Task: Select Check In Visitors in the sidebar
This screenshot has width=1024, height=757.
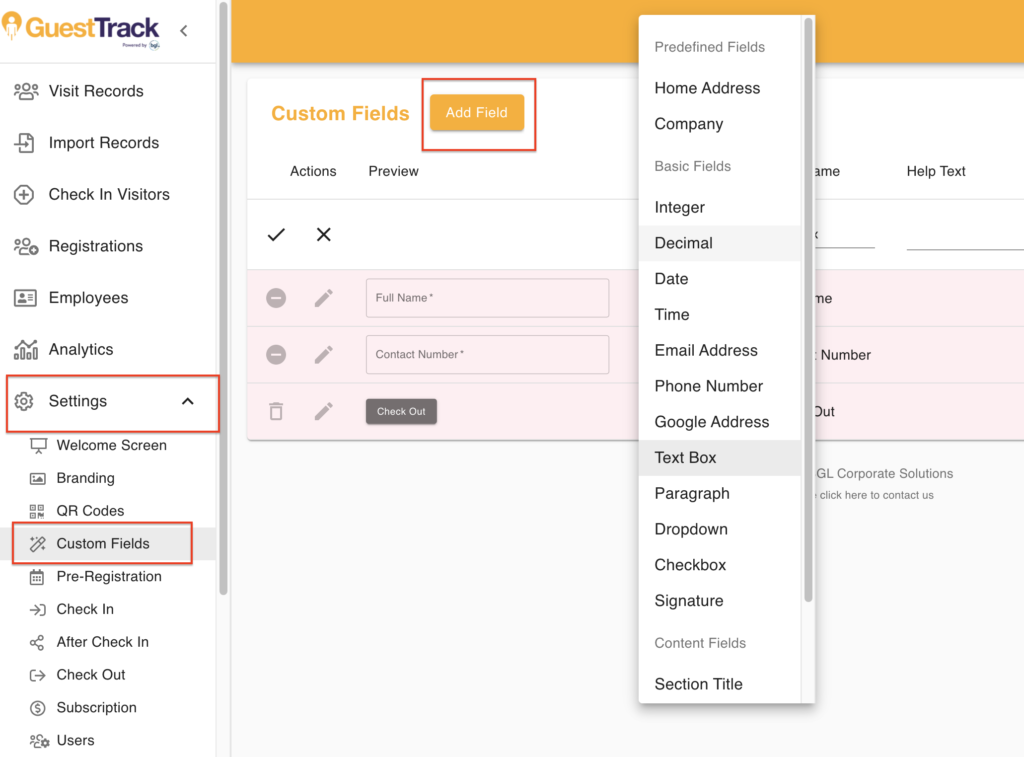Action: [108, 194]
